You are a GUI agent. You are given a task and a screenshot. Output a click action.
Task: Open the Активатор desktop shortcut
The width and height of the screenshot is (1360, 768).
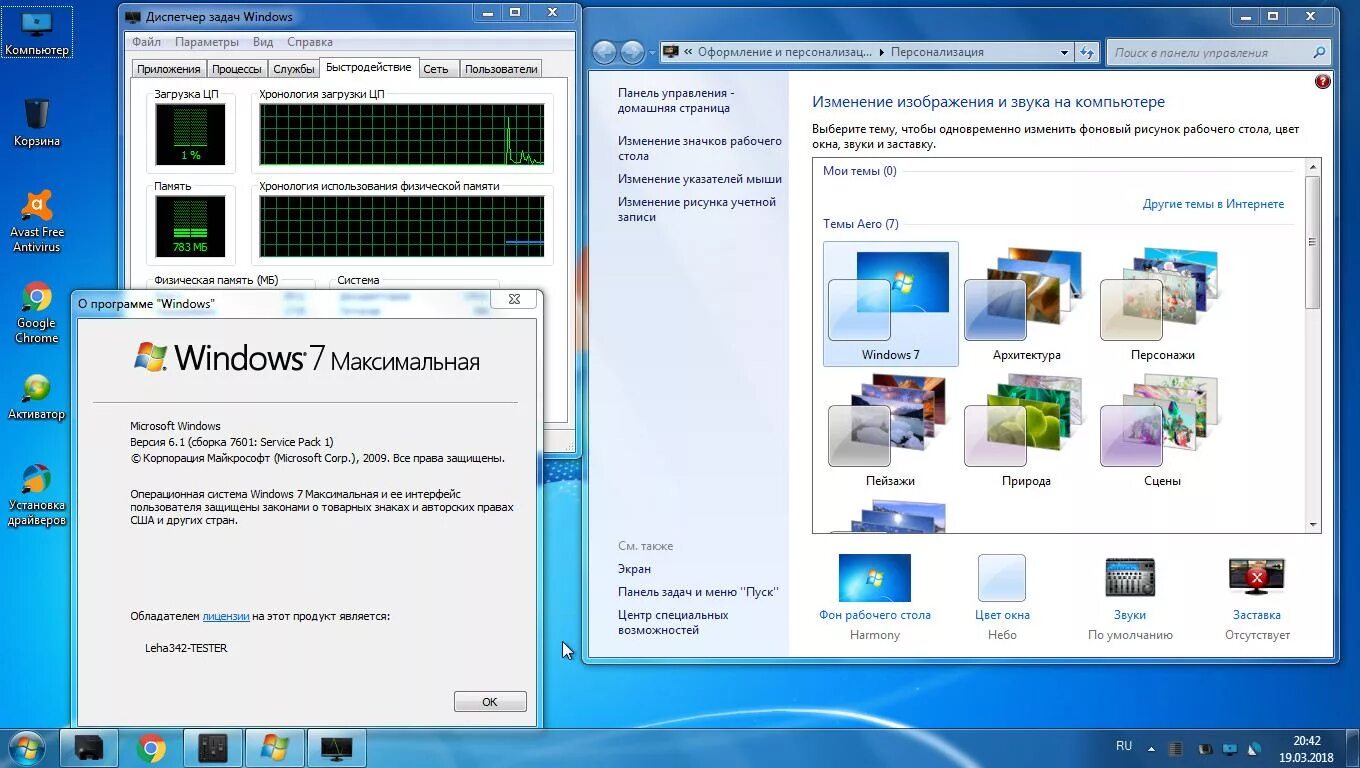pyautogui.click(x=37, y=397)
